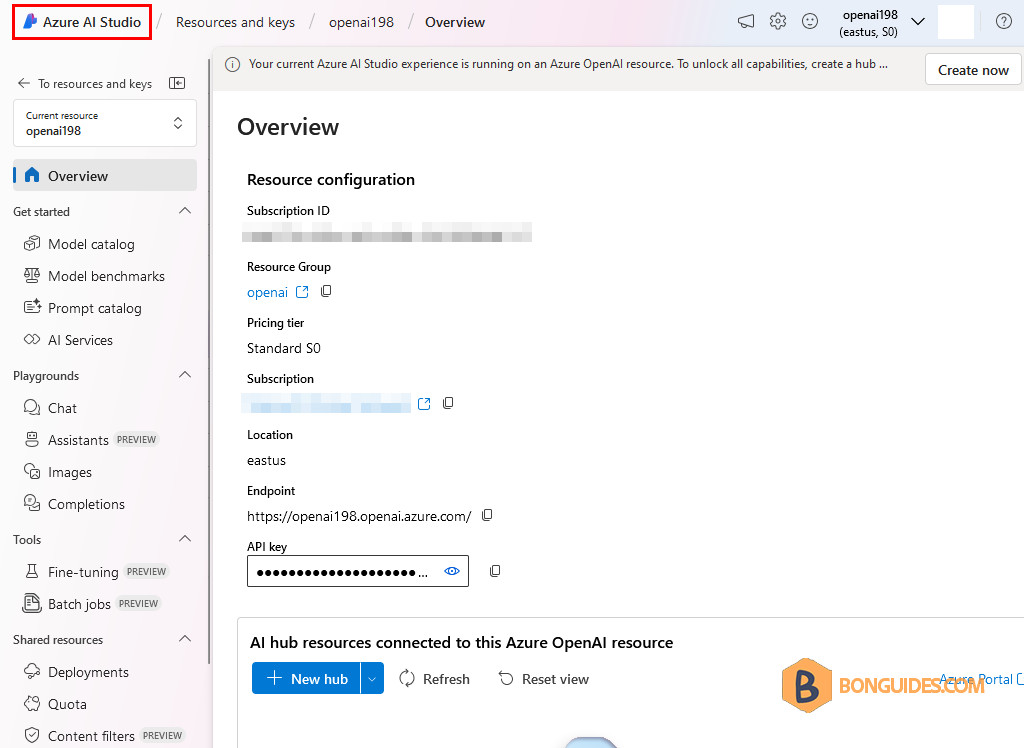This screenshot has height=748, width=1024.
Task: Copy the API key
Action: [495, 571]
